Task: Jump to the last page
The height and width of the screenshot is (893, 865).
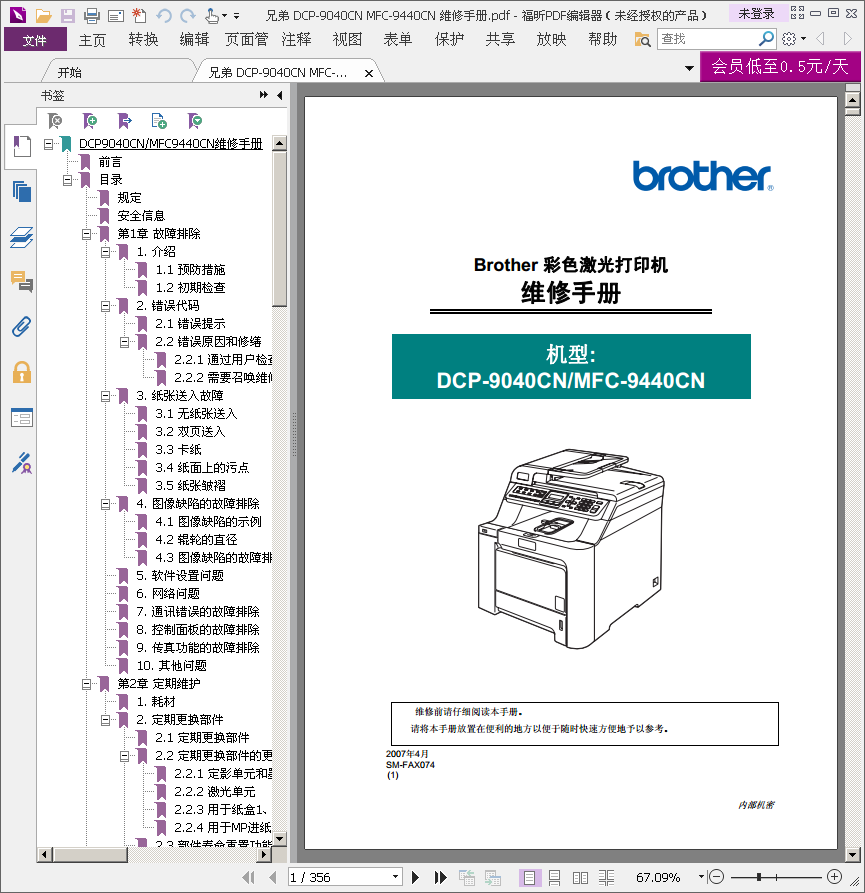Action: 440,878
